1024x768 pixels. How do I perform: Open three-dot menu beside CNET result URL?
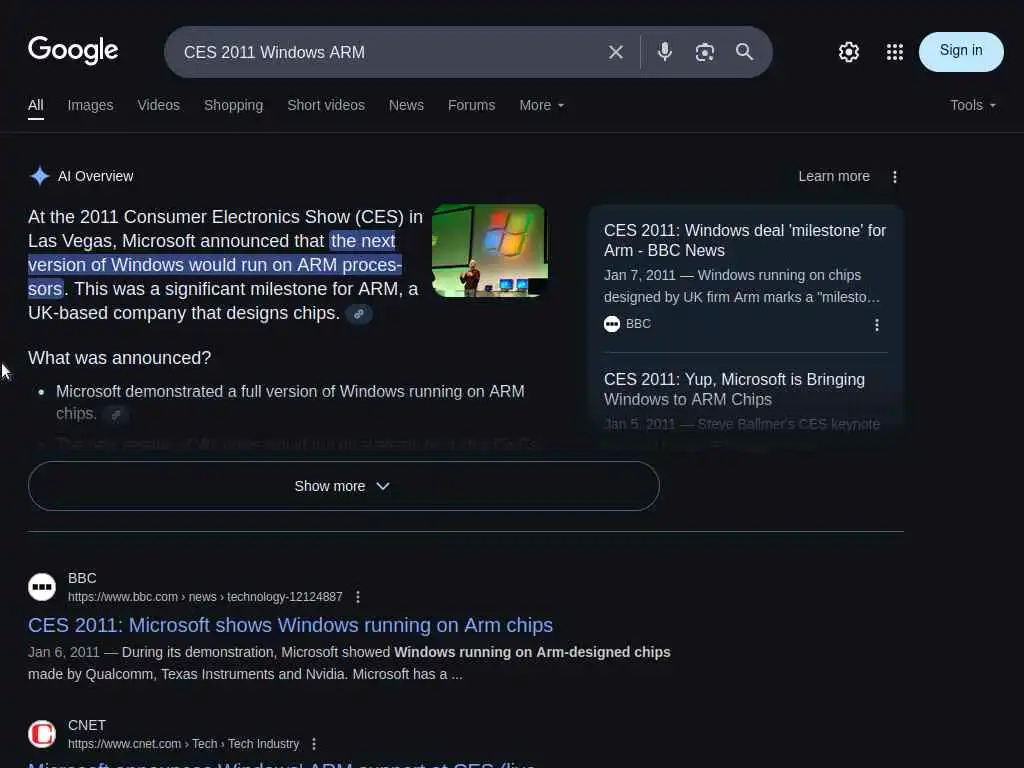coord(313,744)
